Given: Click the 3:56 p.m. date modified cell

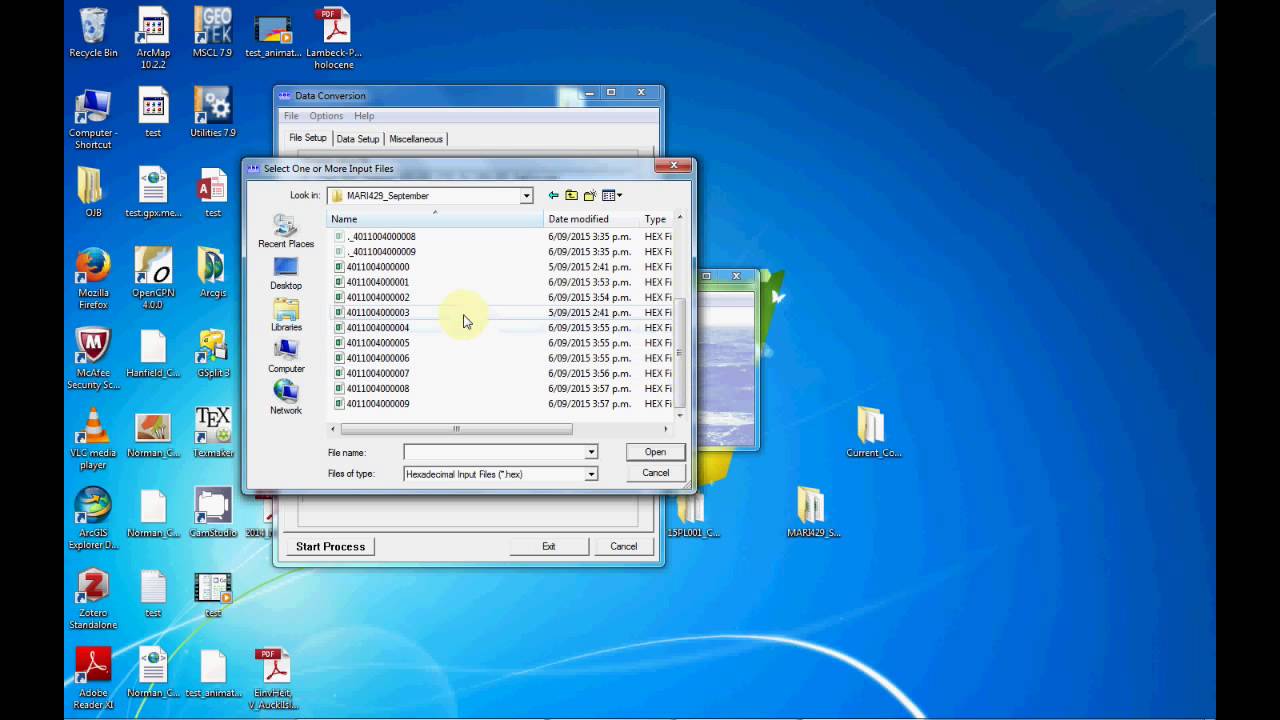Looking at the screenshot, I should [589, 373].
